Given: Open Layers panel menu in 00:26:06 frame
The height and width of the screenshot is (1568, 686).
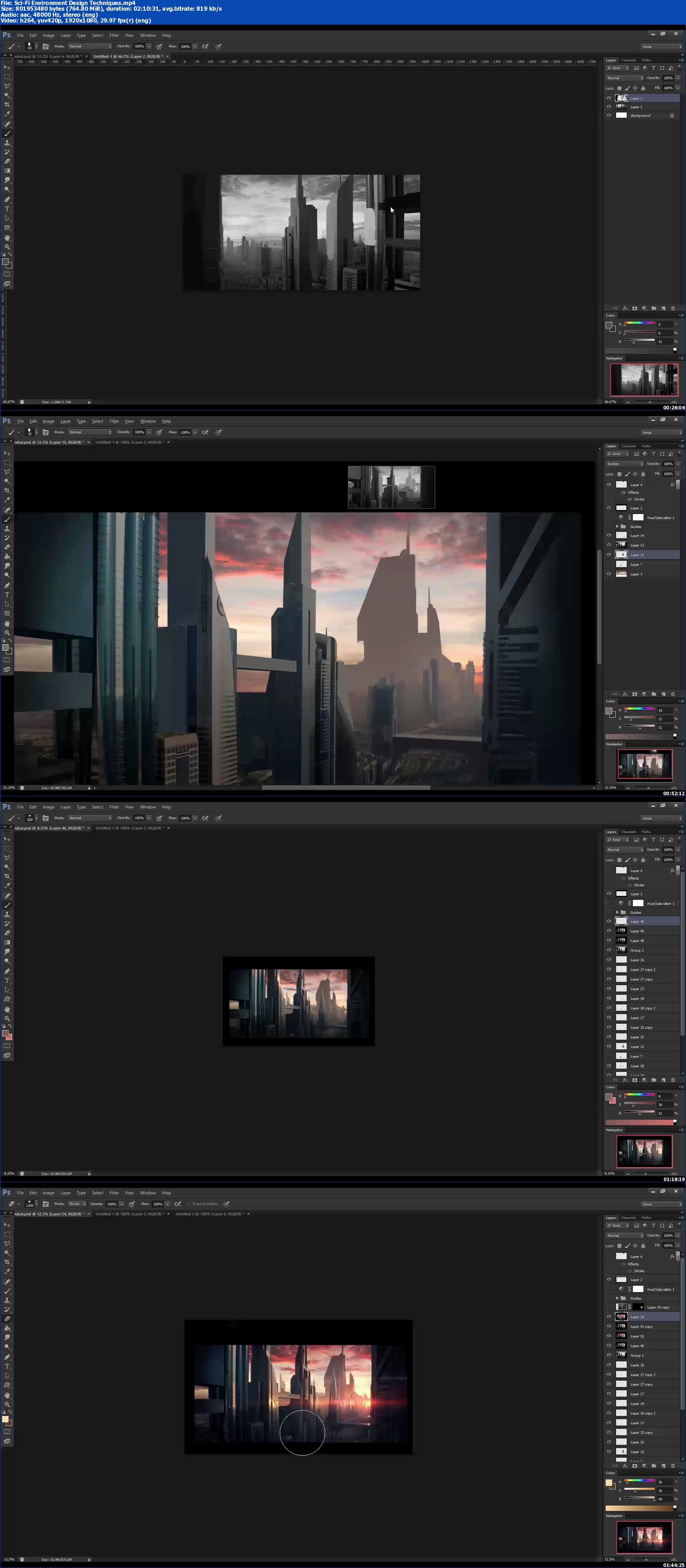Looking at the screenshot, I should [681, 60].
